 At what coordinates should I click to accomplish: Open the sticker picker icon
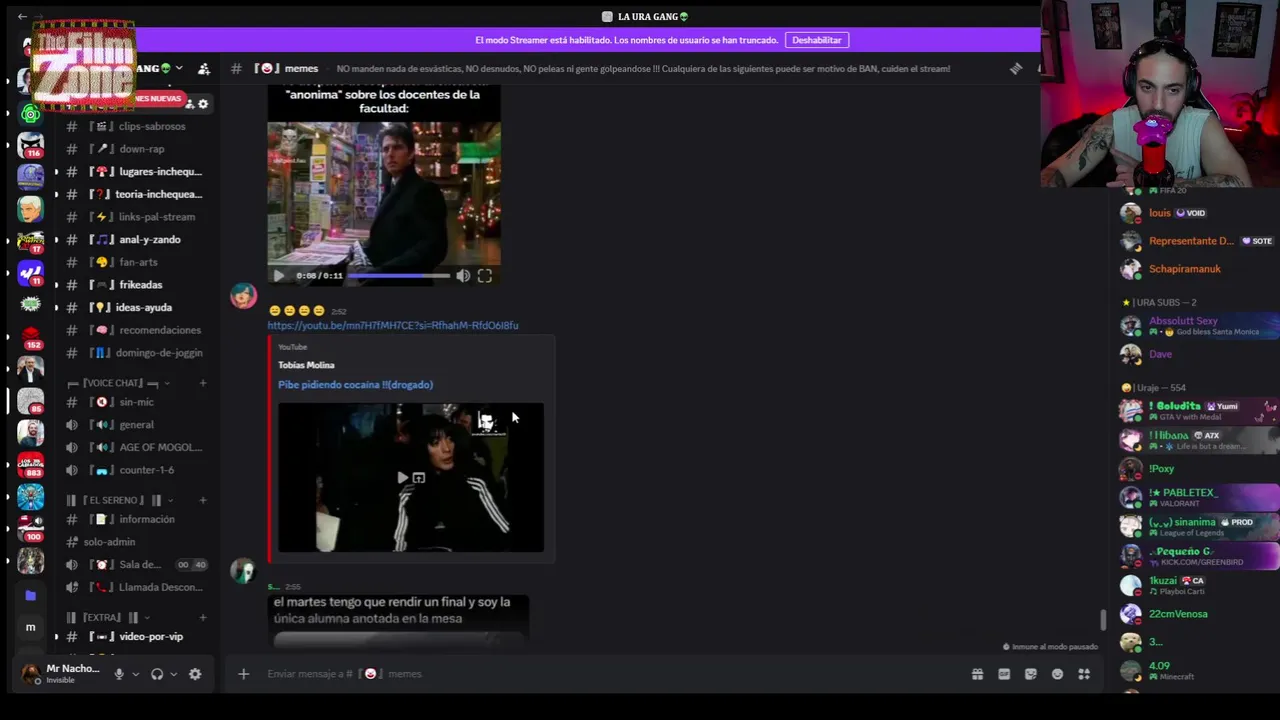coord(1031,674)
